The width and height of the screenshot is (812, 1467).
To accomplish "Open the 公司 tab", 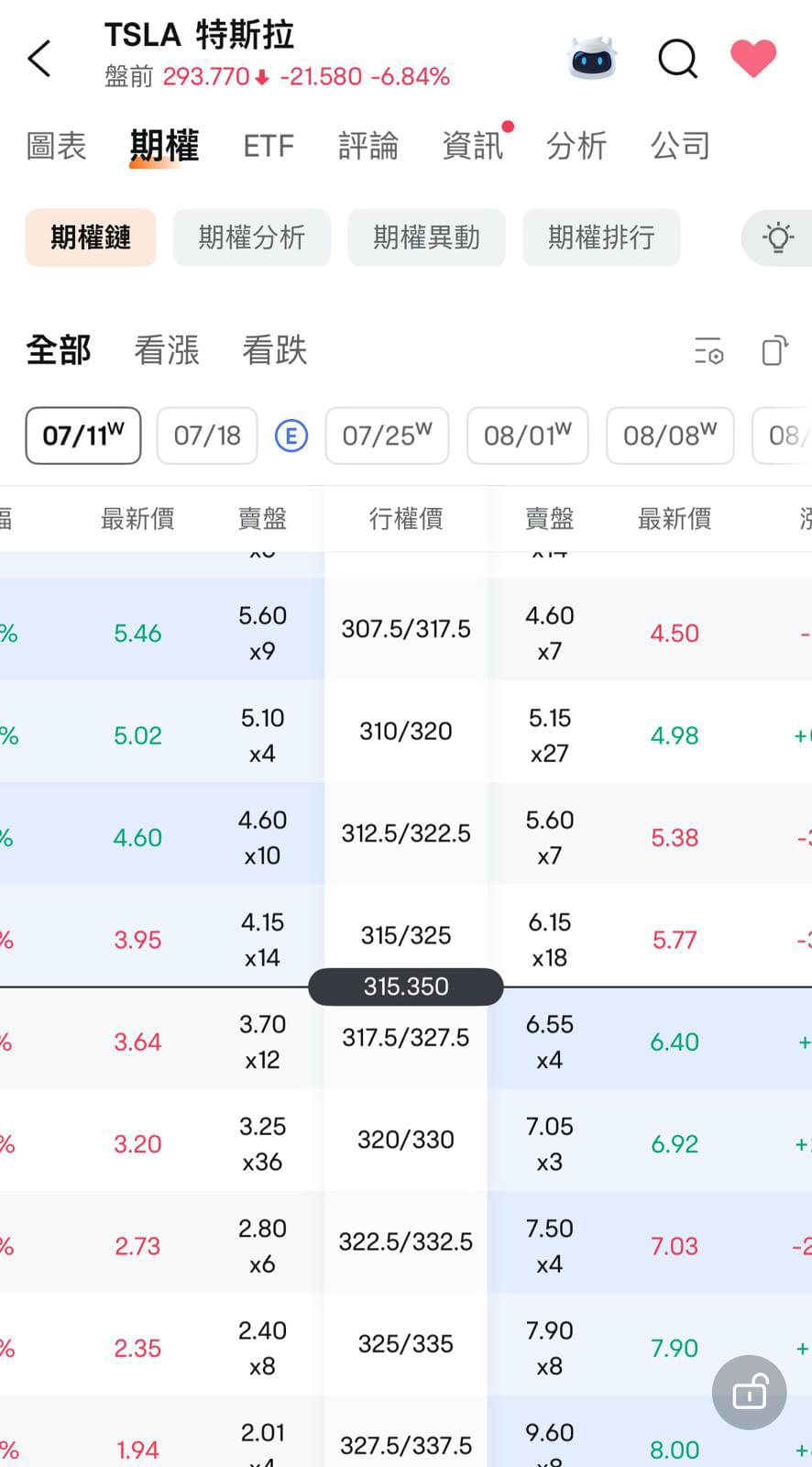I will pyautogui.click(x=681, y=146).
